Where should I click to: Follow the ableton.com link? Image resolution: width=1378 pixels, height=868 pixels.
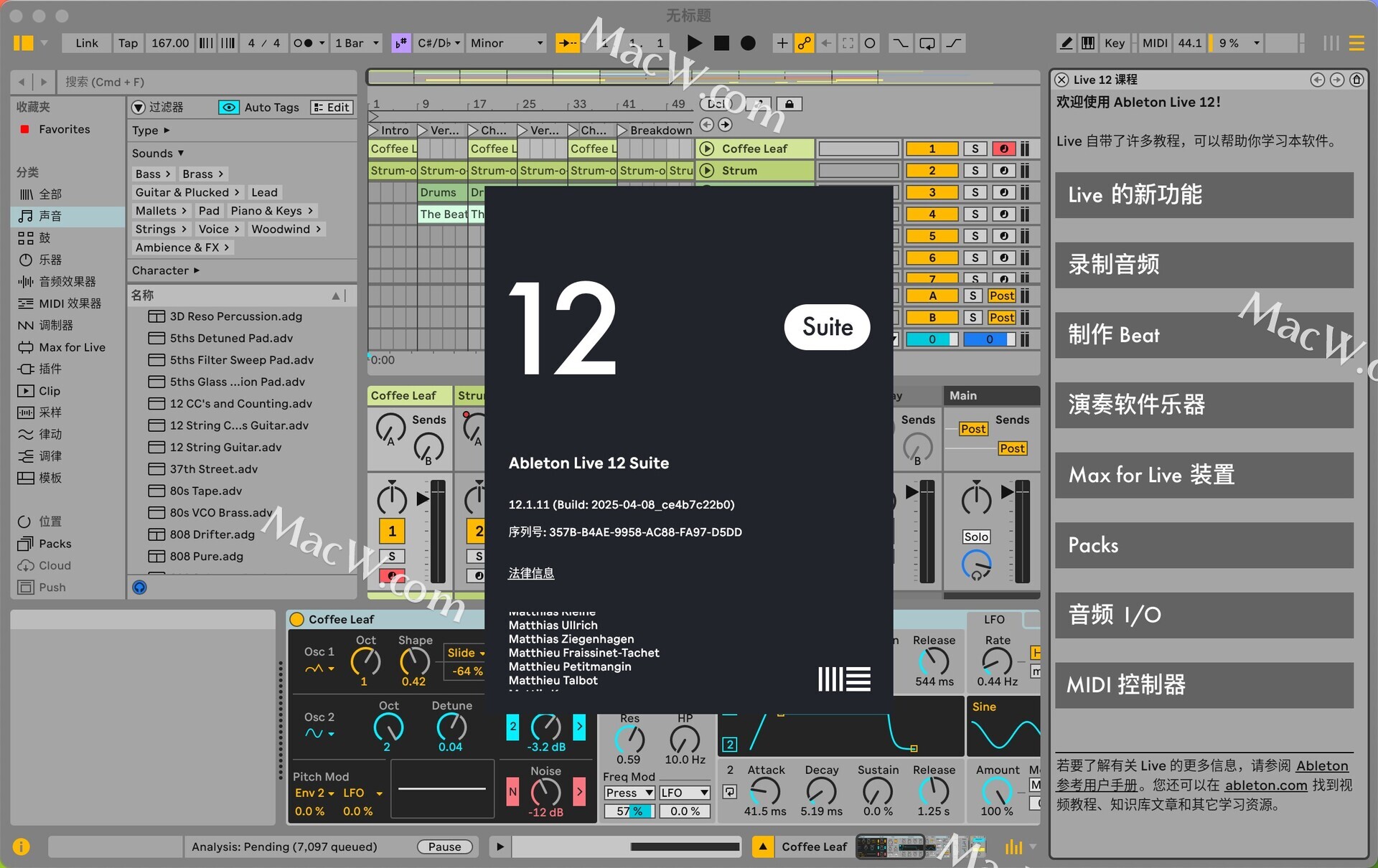1265,786
